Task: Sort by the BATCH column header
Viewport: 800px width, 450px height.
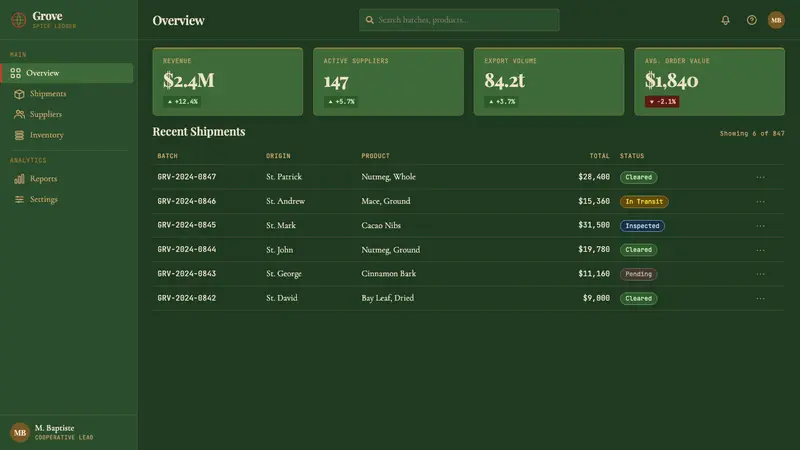Action: tap(167, 156)
